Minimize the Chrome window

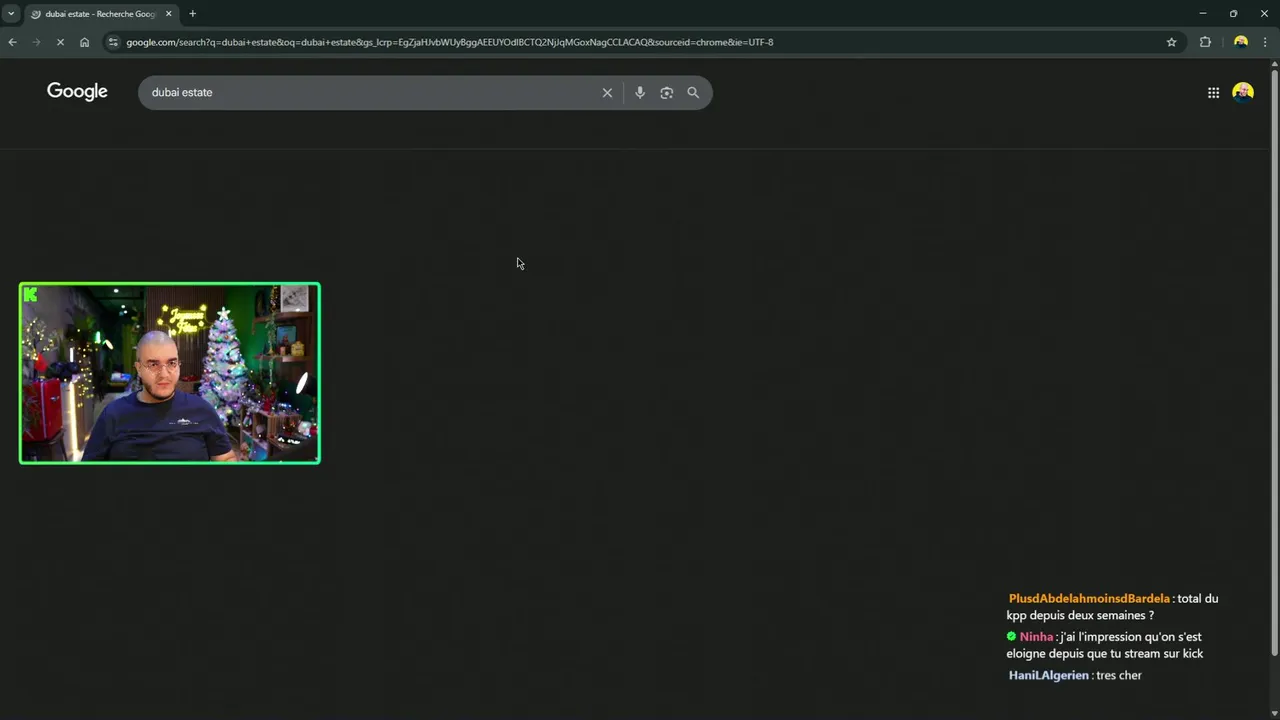click(1202, 14)
